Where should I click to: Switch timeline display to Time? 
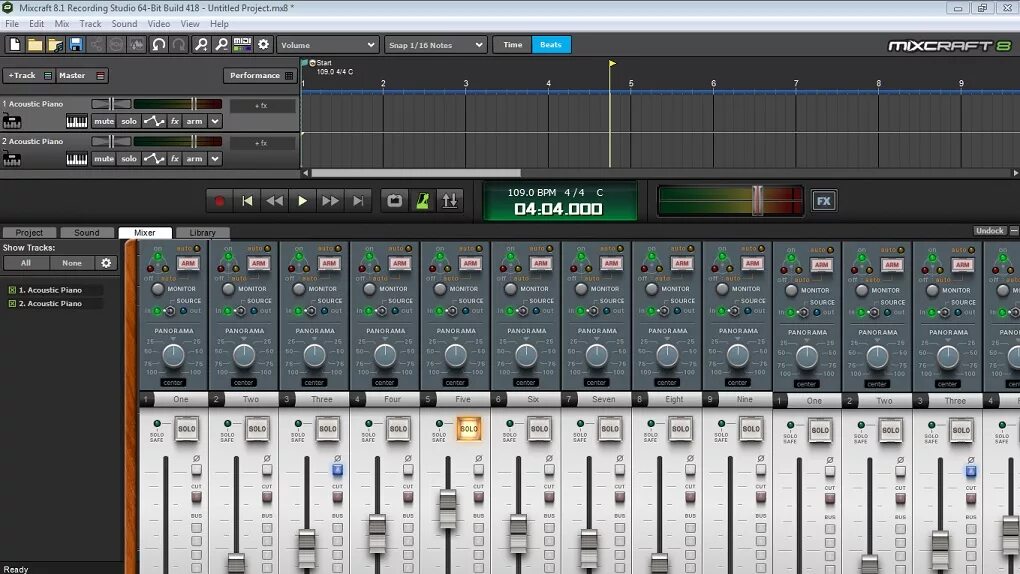(x=513, y=45)
